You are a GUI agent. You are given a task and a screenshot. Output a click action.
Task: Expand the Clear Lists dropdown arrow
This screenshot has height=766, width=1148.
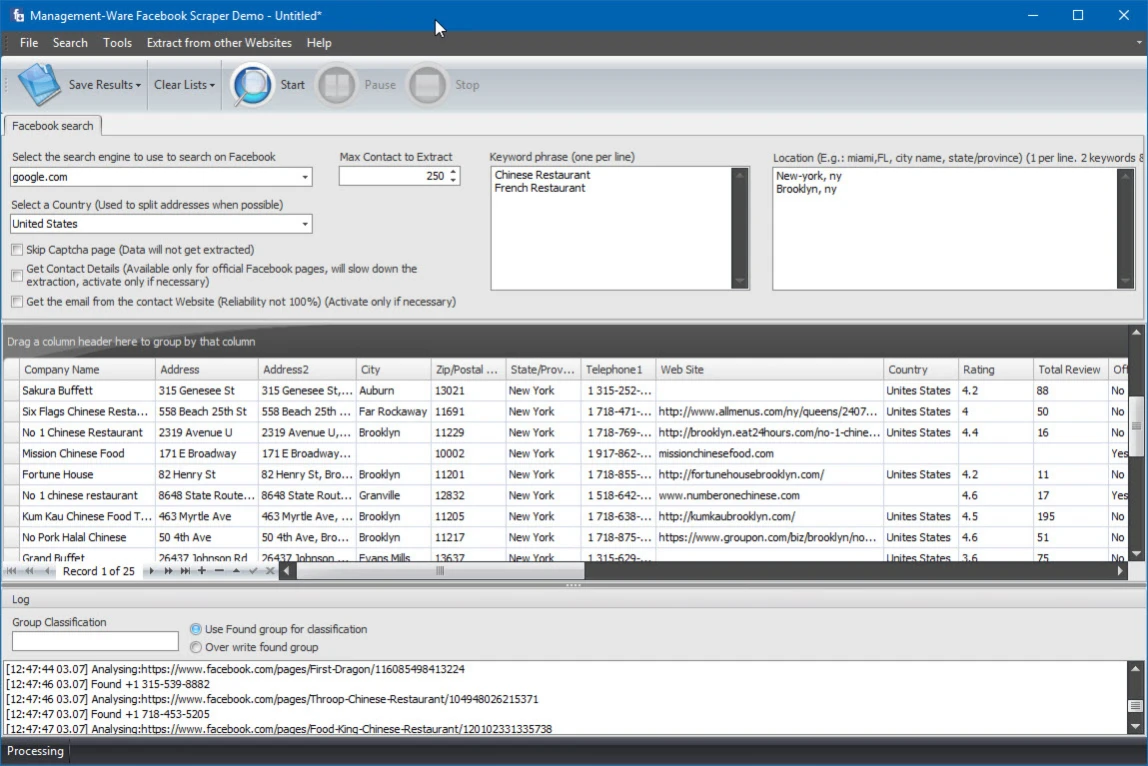212,86
